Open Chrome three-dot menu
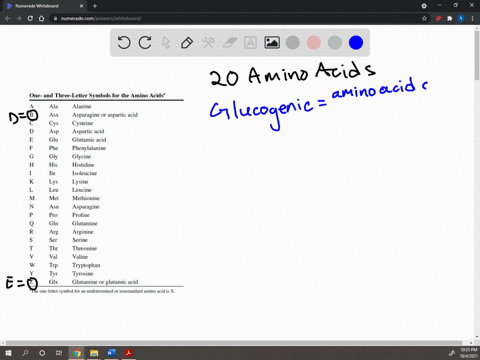This screenshot has width=480, height=360. point(472,18)
